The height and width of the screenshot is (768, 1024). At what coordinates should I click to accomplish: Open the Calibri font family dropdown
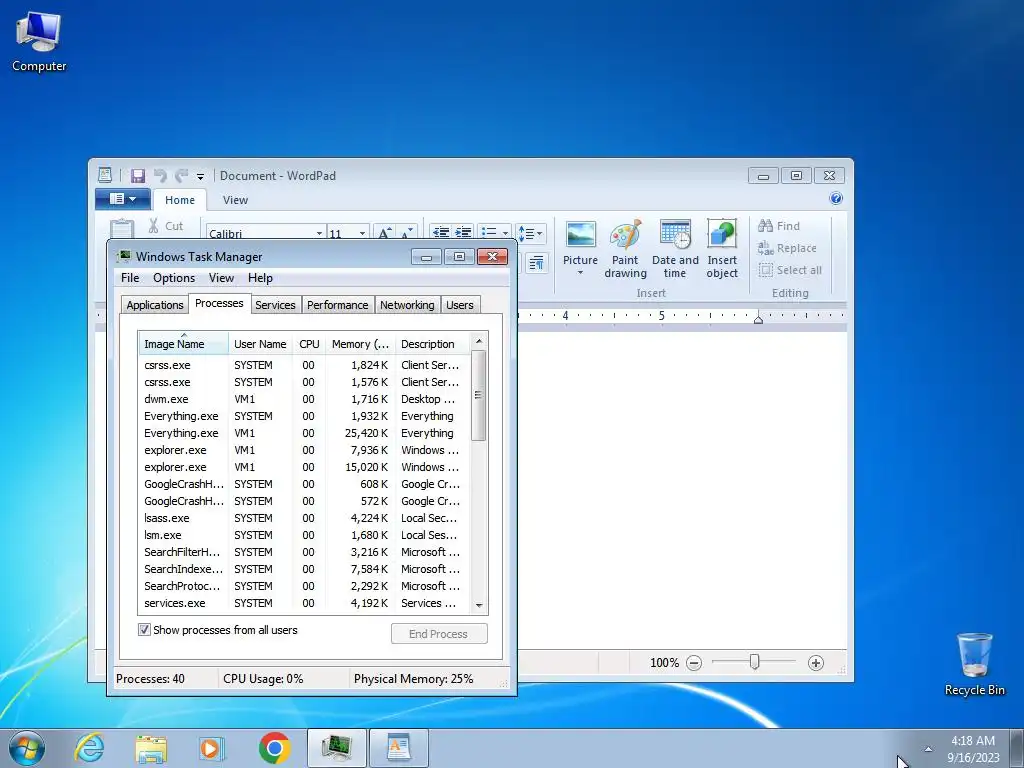[319, 233]
